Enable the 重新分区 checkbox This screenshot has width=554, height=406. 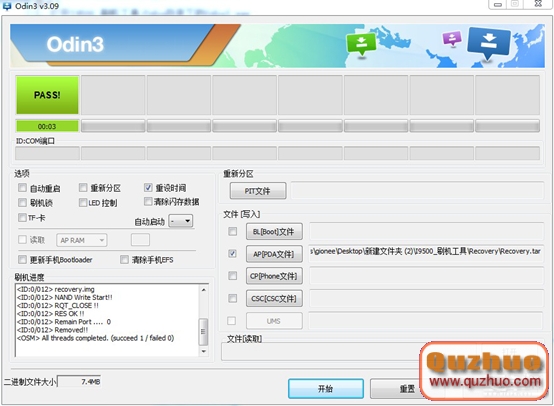coord(83,188)
